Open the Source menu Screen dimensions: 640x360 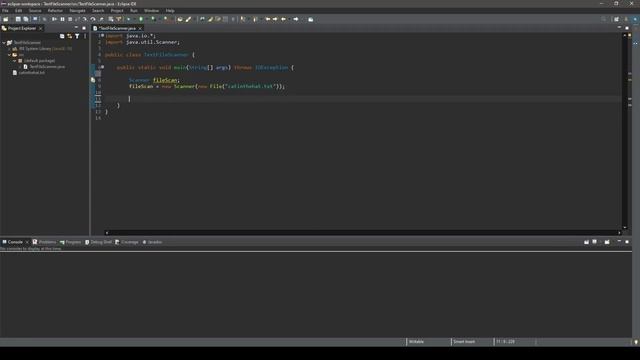[x=35, y=11]
